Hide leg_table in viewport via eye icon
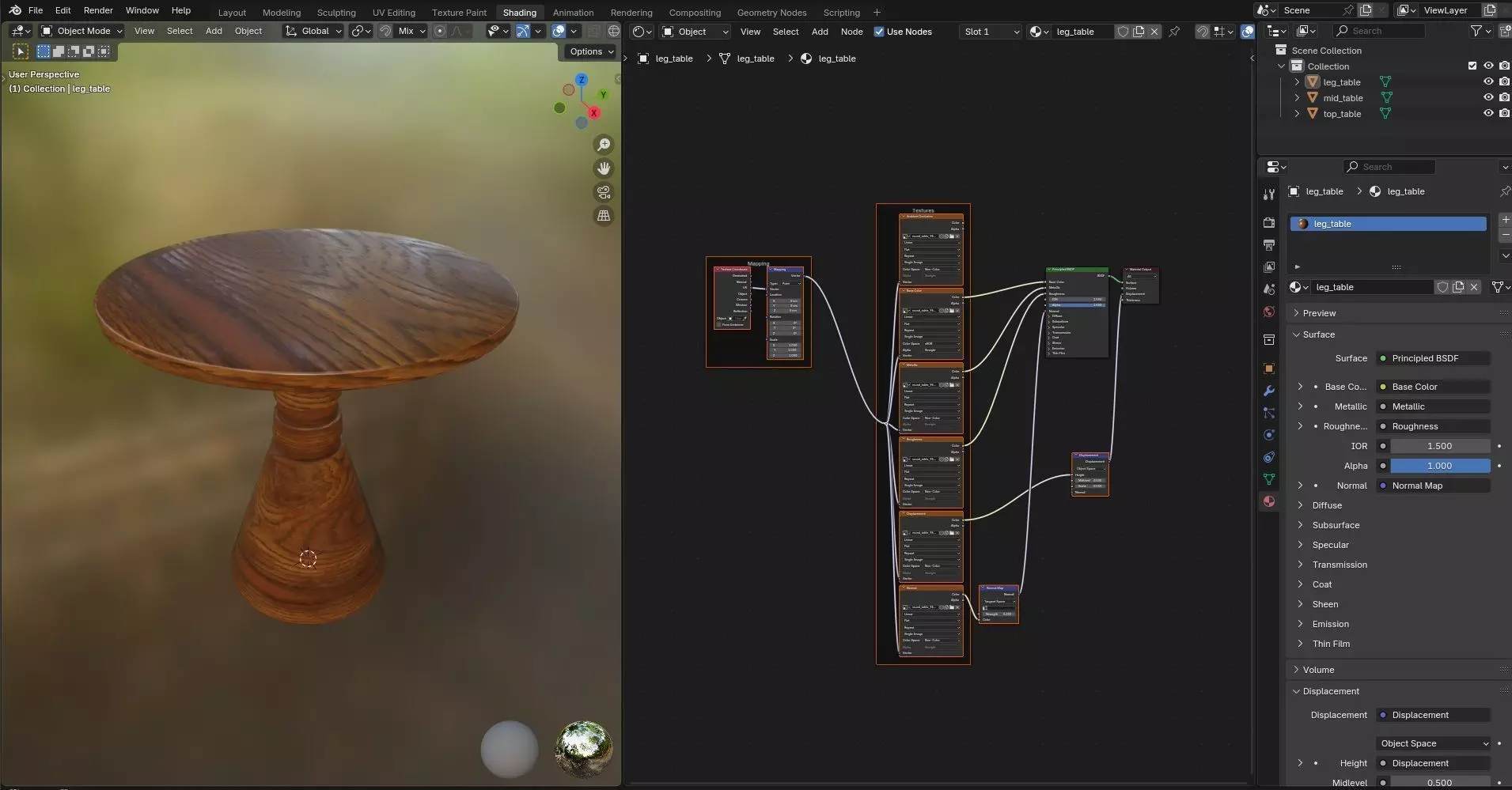The width and height of the screenshot is (1512, 790). point(1487,82)
